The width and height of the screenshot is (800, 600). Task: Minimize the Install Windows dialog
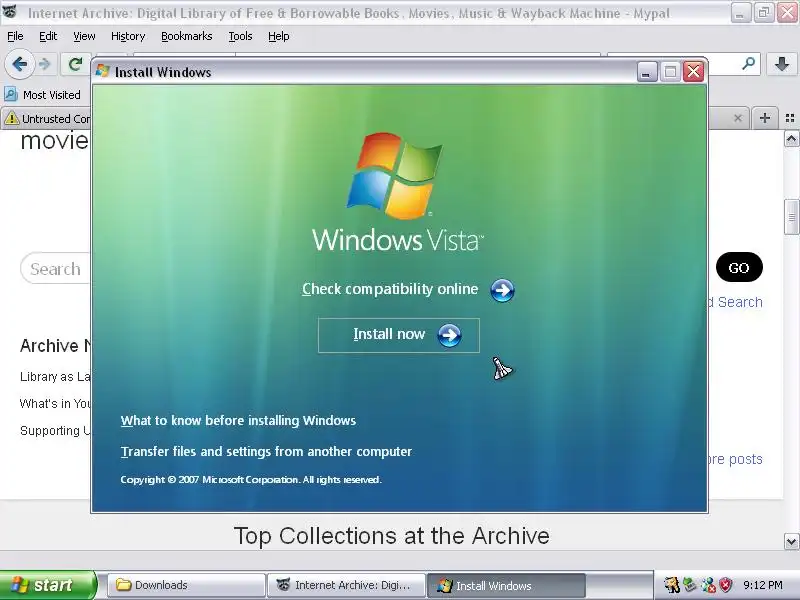point(646,72)
